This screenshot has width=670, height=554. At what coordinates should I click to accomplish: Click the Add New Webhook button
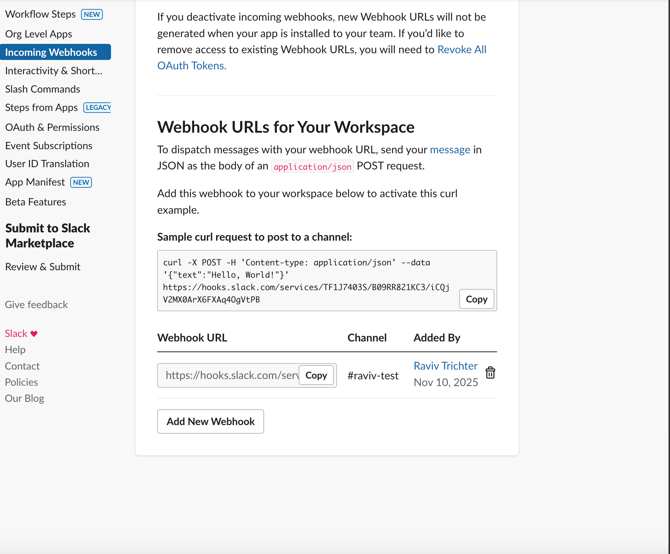coord(210,422)
